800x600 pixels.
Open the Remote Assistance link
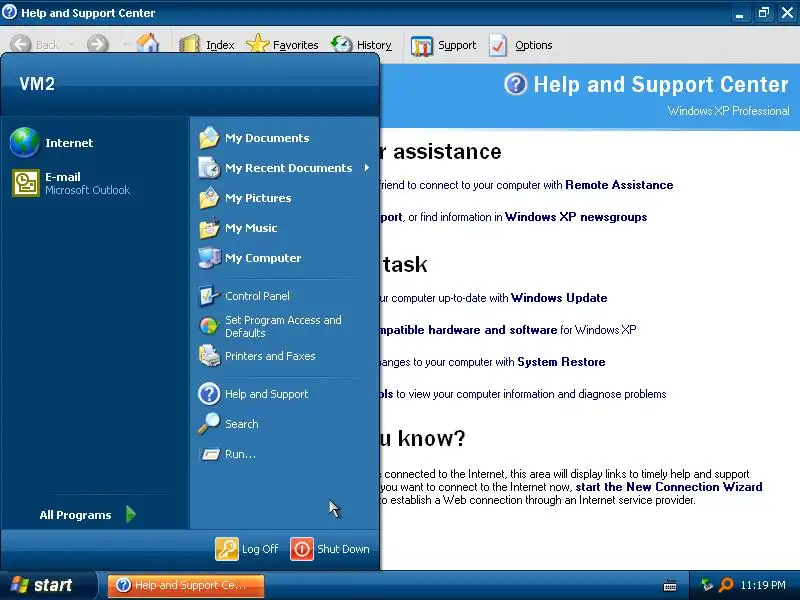(x=619, y=185)
